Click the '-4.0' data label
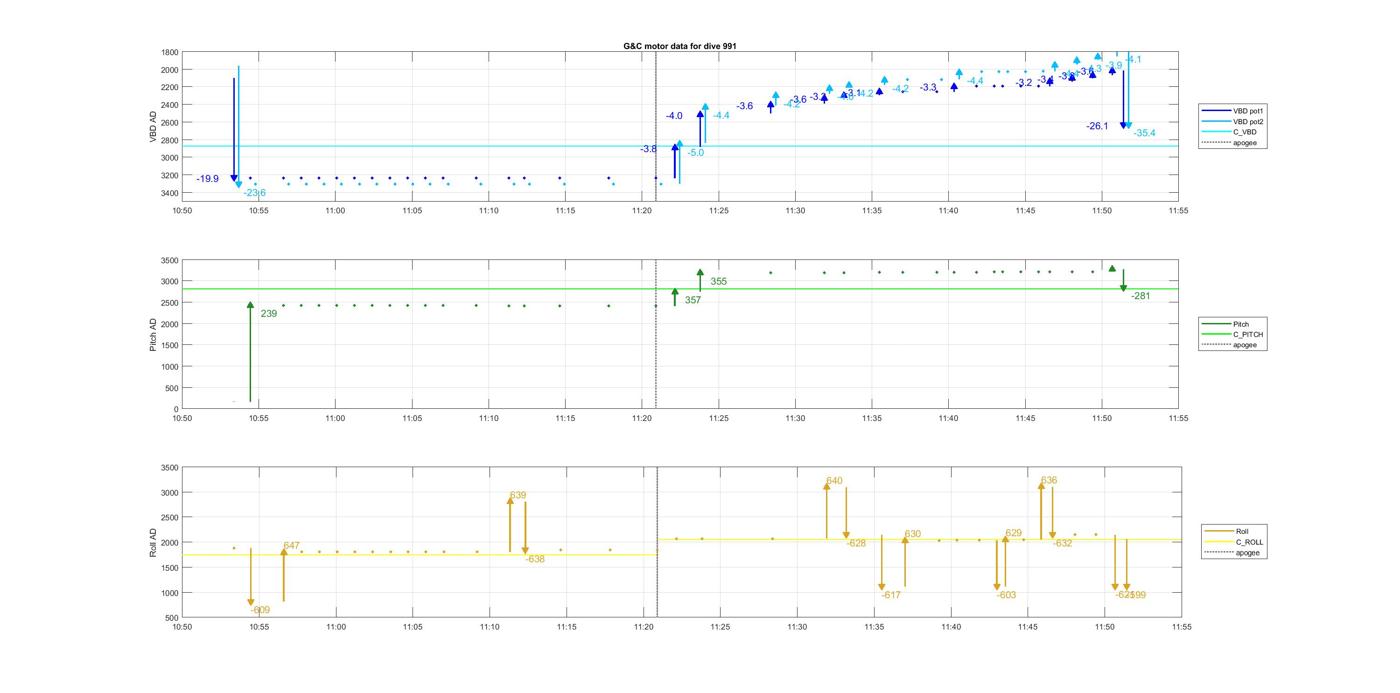 674,117
